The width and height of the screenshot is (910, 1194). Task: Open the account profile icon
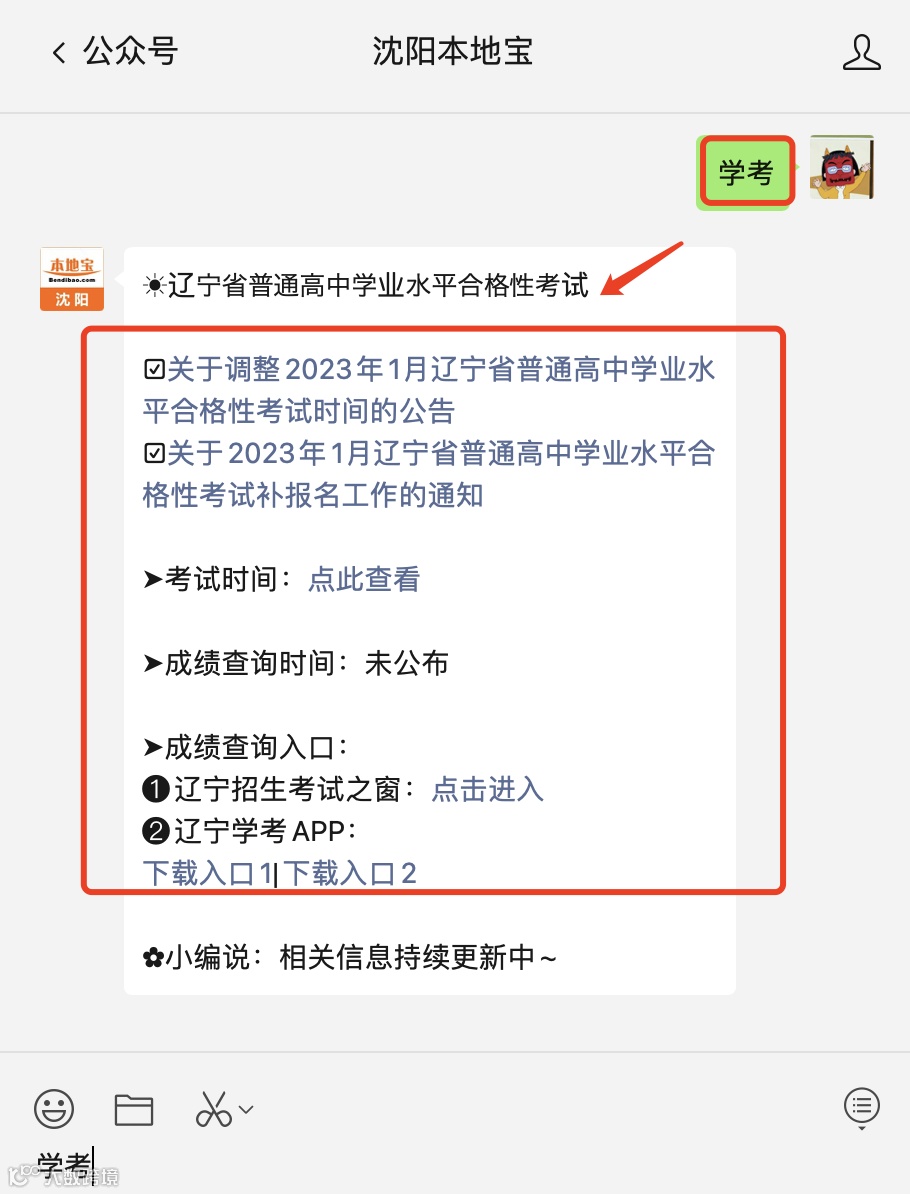(x=861, y=53)
